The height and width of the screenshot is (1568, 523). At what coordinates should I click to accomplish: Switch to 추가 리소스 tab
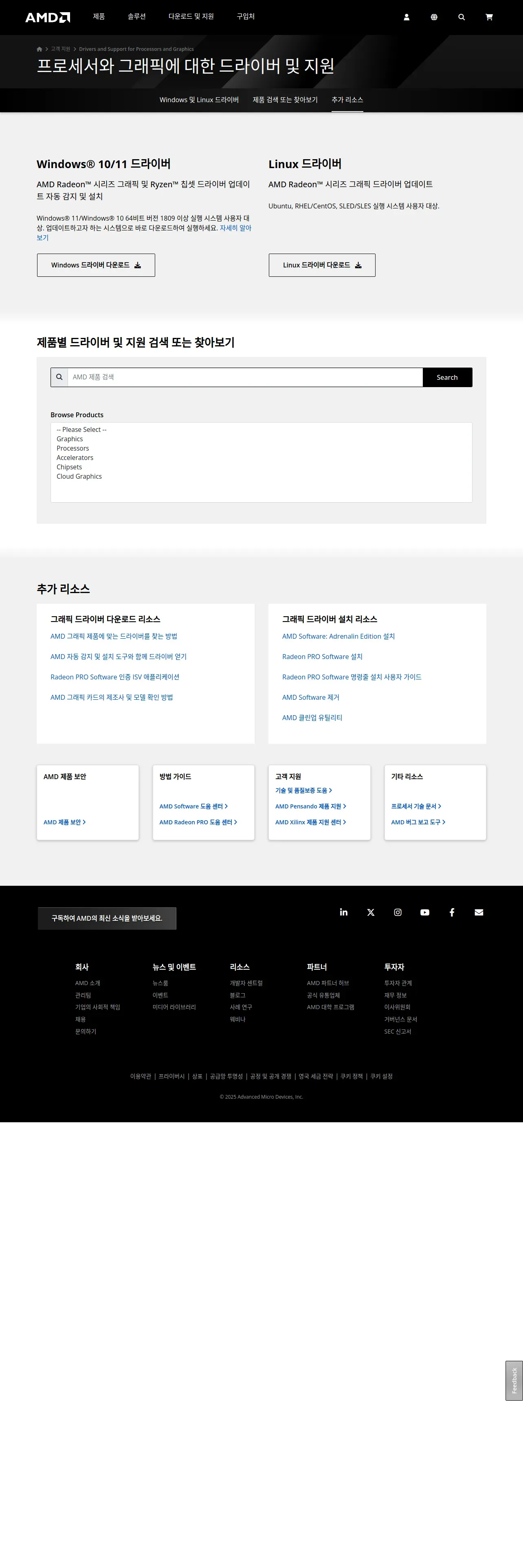coord(348,100)
